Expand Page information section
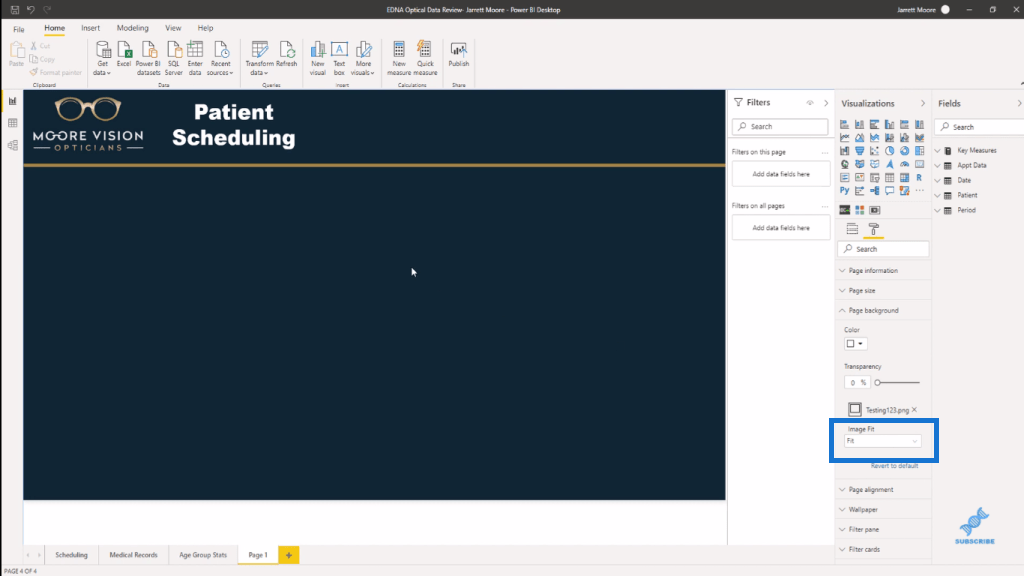 [883, 270]
